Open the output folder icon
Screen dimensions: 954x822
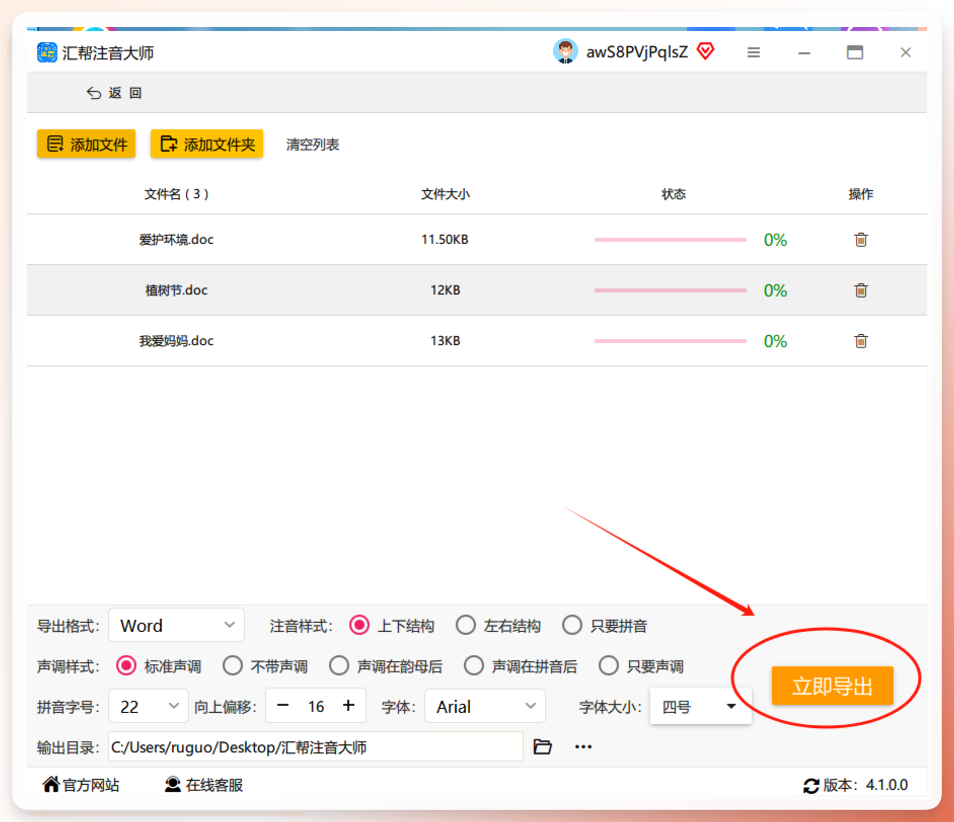tap(542, 747)
